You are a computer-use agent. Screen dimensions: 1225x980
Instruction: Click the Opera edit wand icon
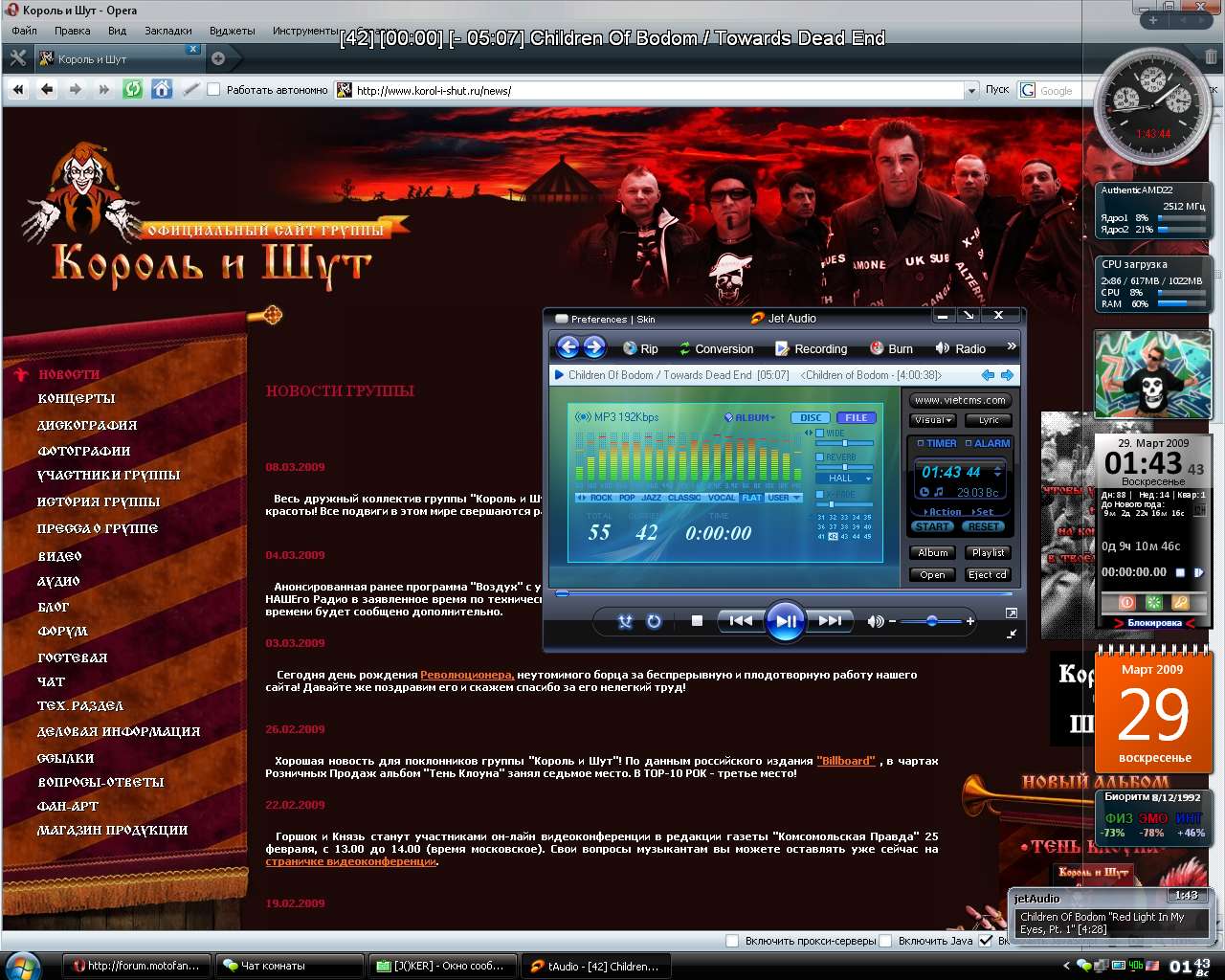pos(190,90)
